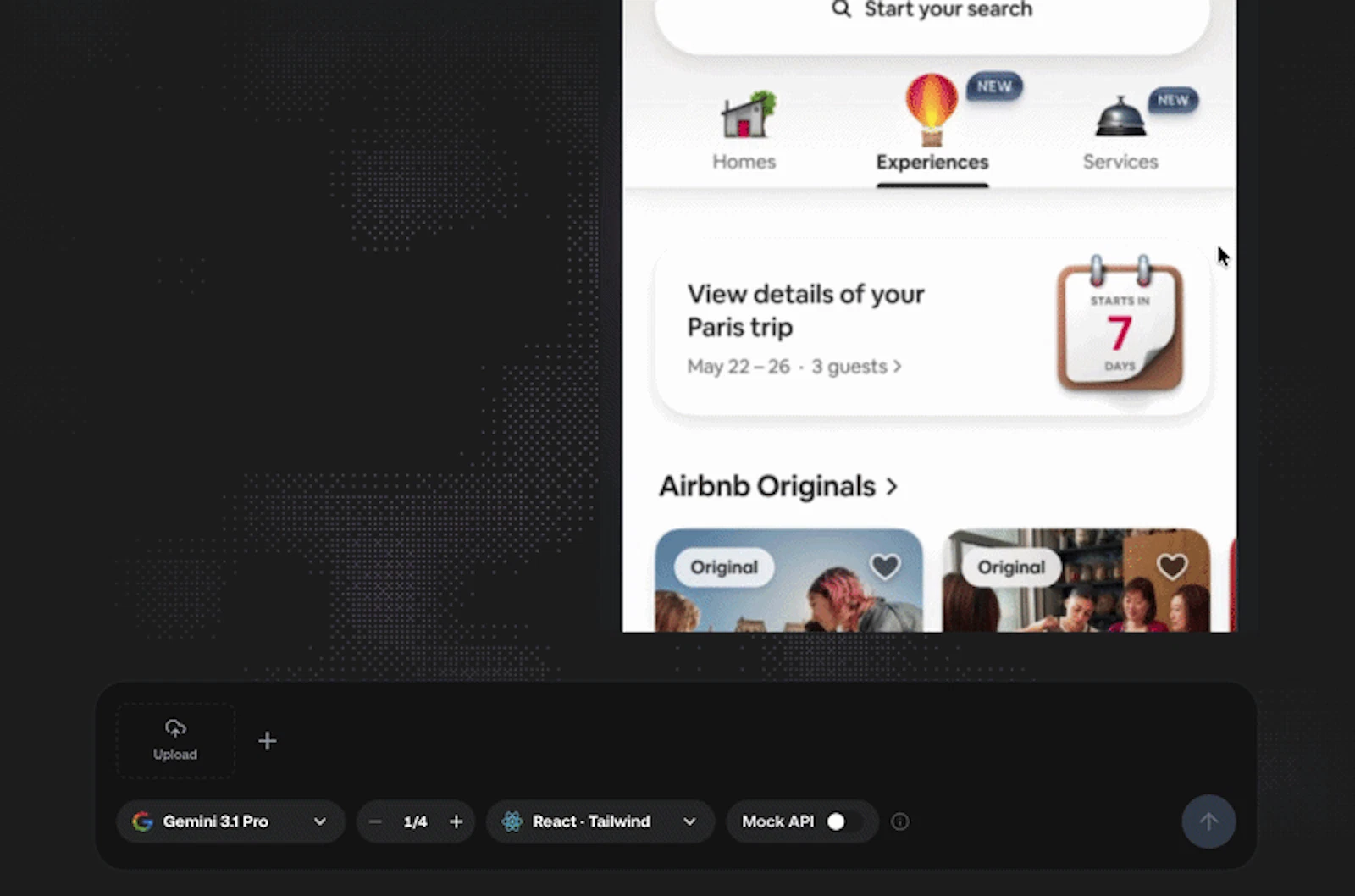Switch to the Homes tab

[744, 132]
